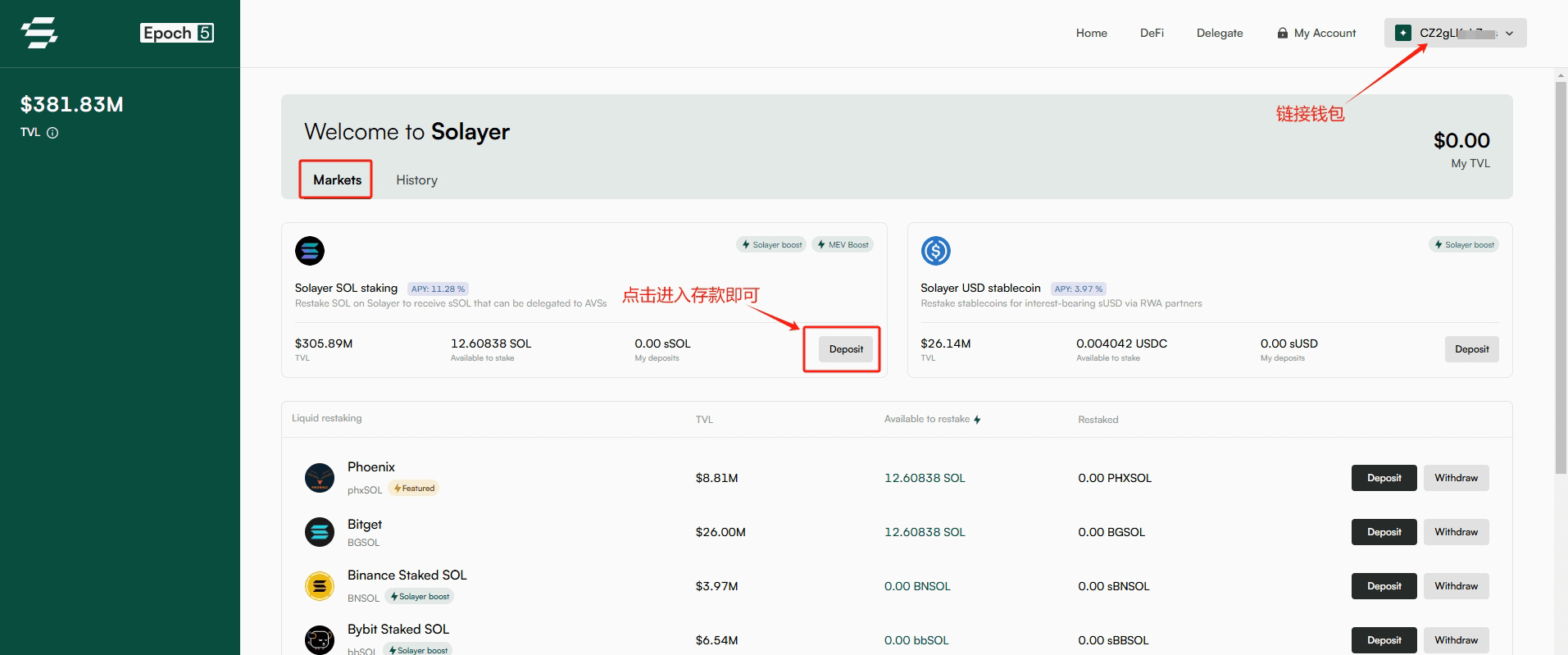This screenshot has width=1568, height=655.
Task: Click the wallet avatar icon
Action: pyautogui.click(x=1403, y=33)
